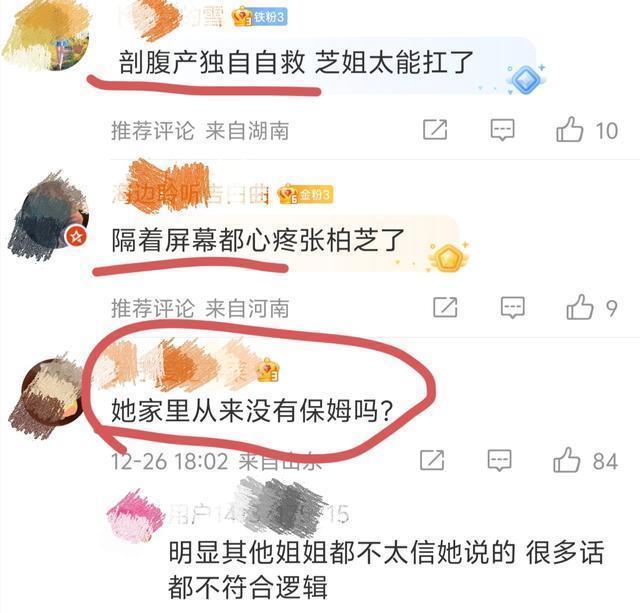Reply to the 隔着屏幕都心疼张柏芝了 comment
Image resolution: width=640 pixels, height=613 pixels.
coord(513,307)
